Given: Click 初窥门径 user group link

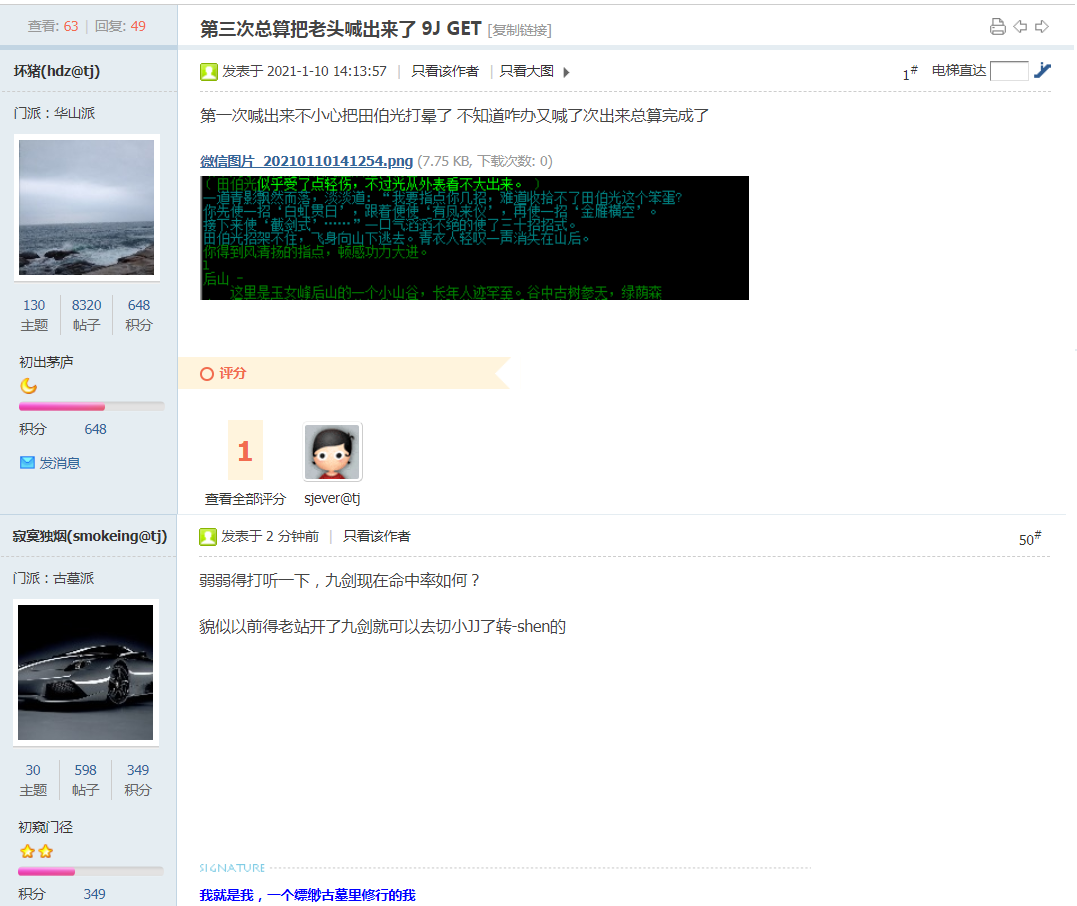Looking at the screenshot, I should 45,827.
